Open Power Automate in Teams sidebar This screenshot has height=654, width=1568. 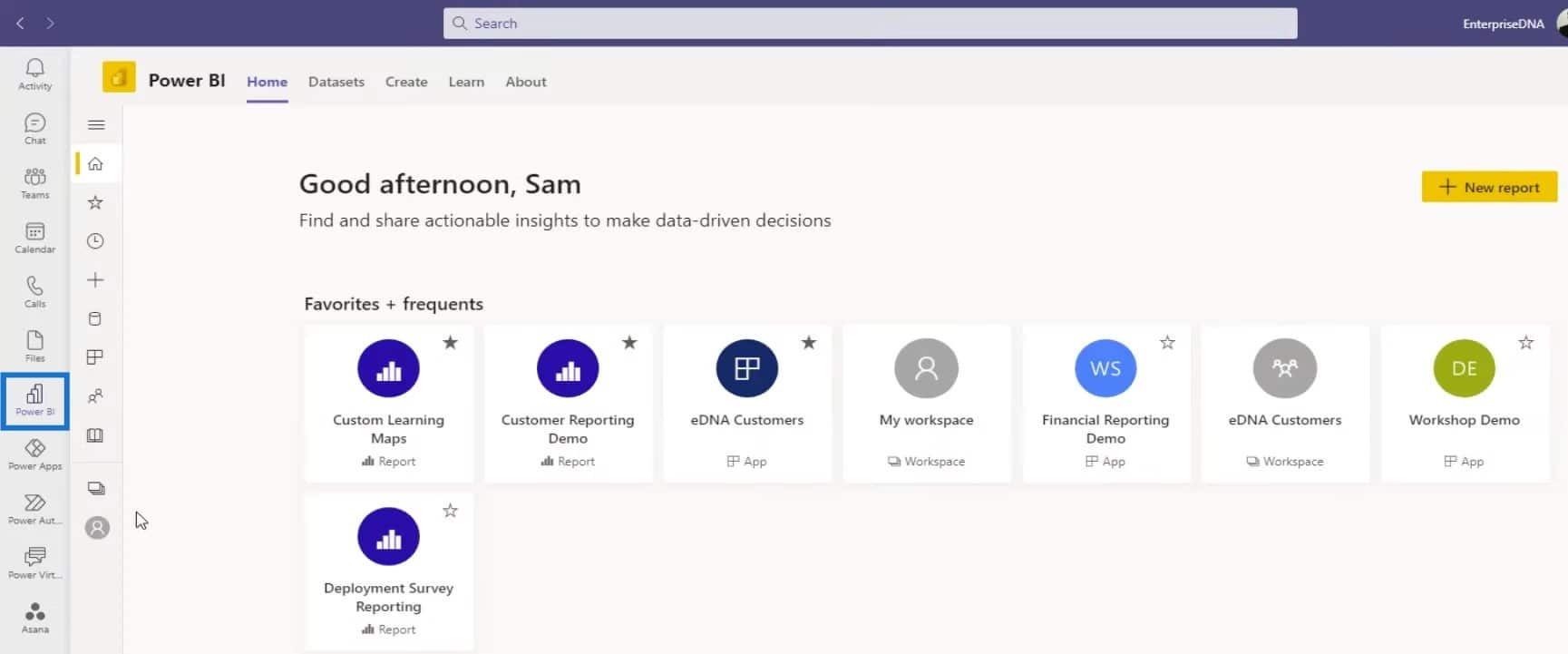click(x=34, y=509)
